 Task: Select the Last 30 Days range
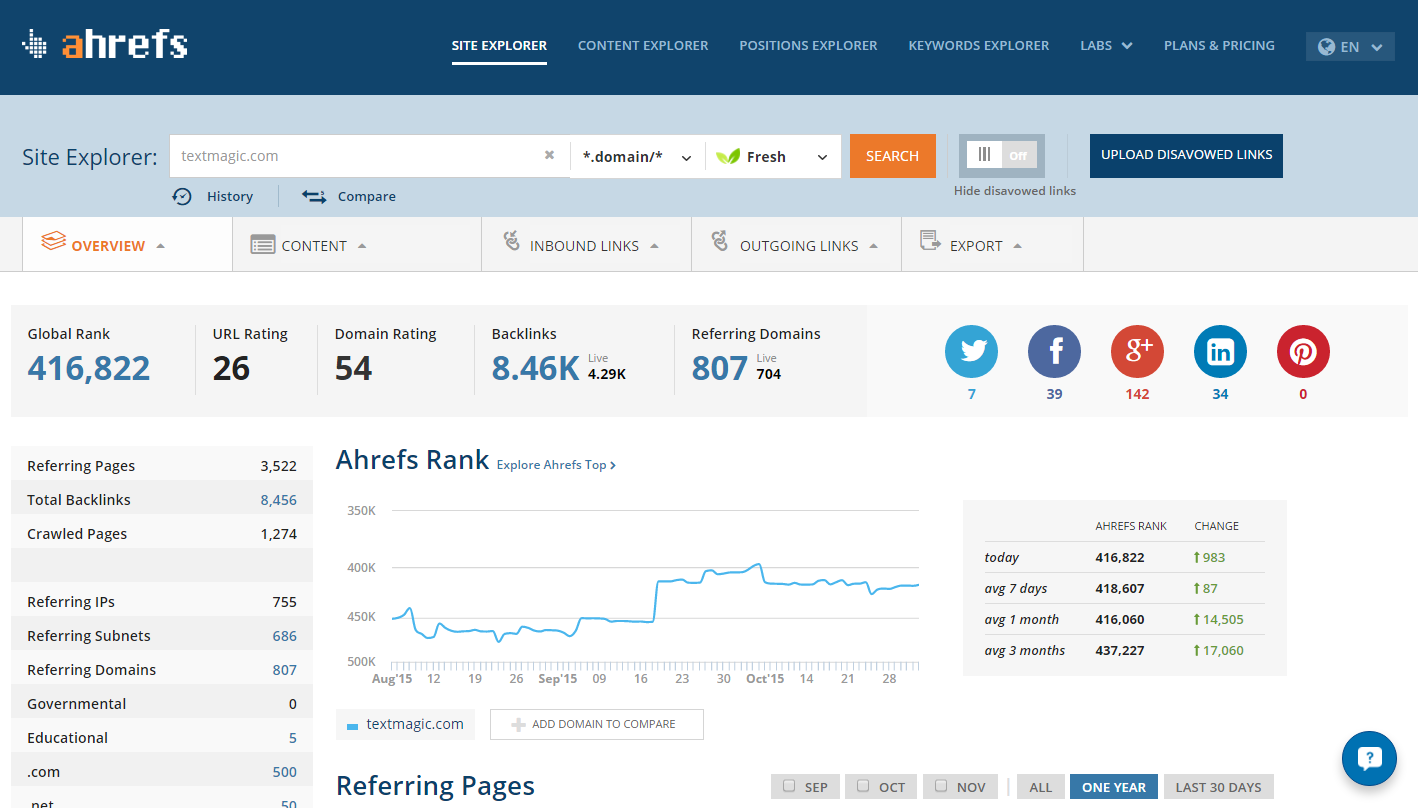[x=1218, y=787]
